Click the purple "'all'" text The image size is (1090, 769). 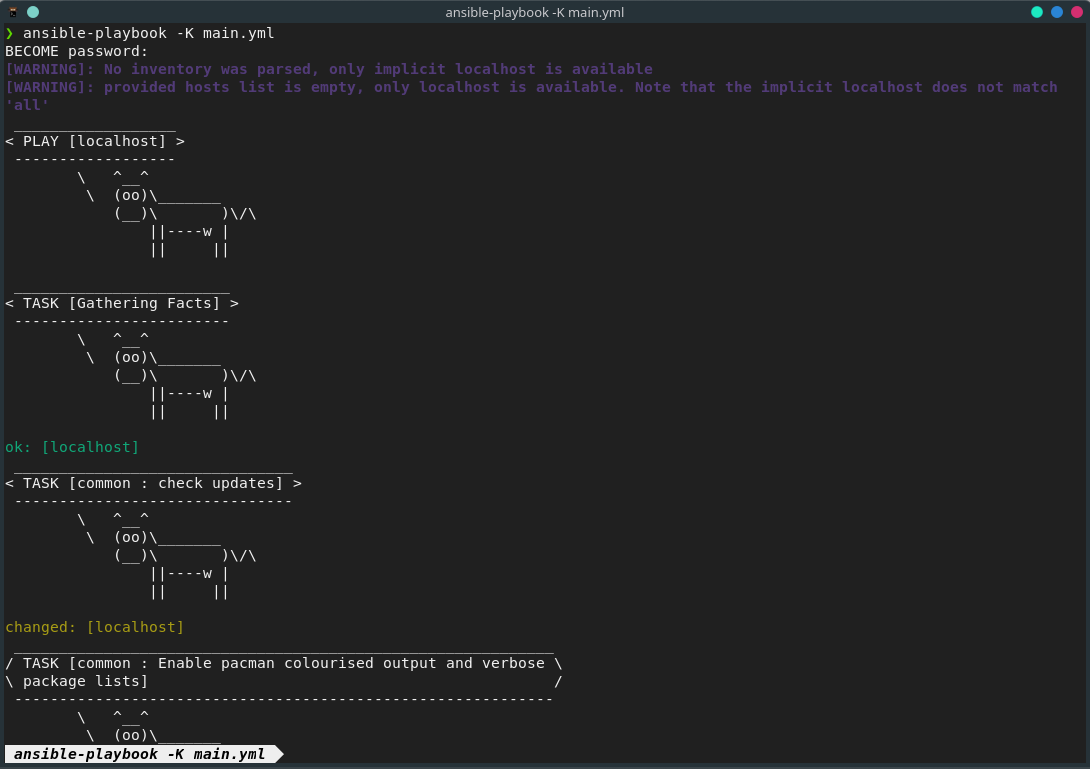point(27,106)
